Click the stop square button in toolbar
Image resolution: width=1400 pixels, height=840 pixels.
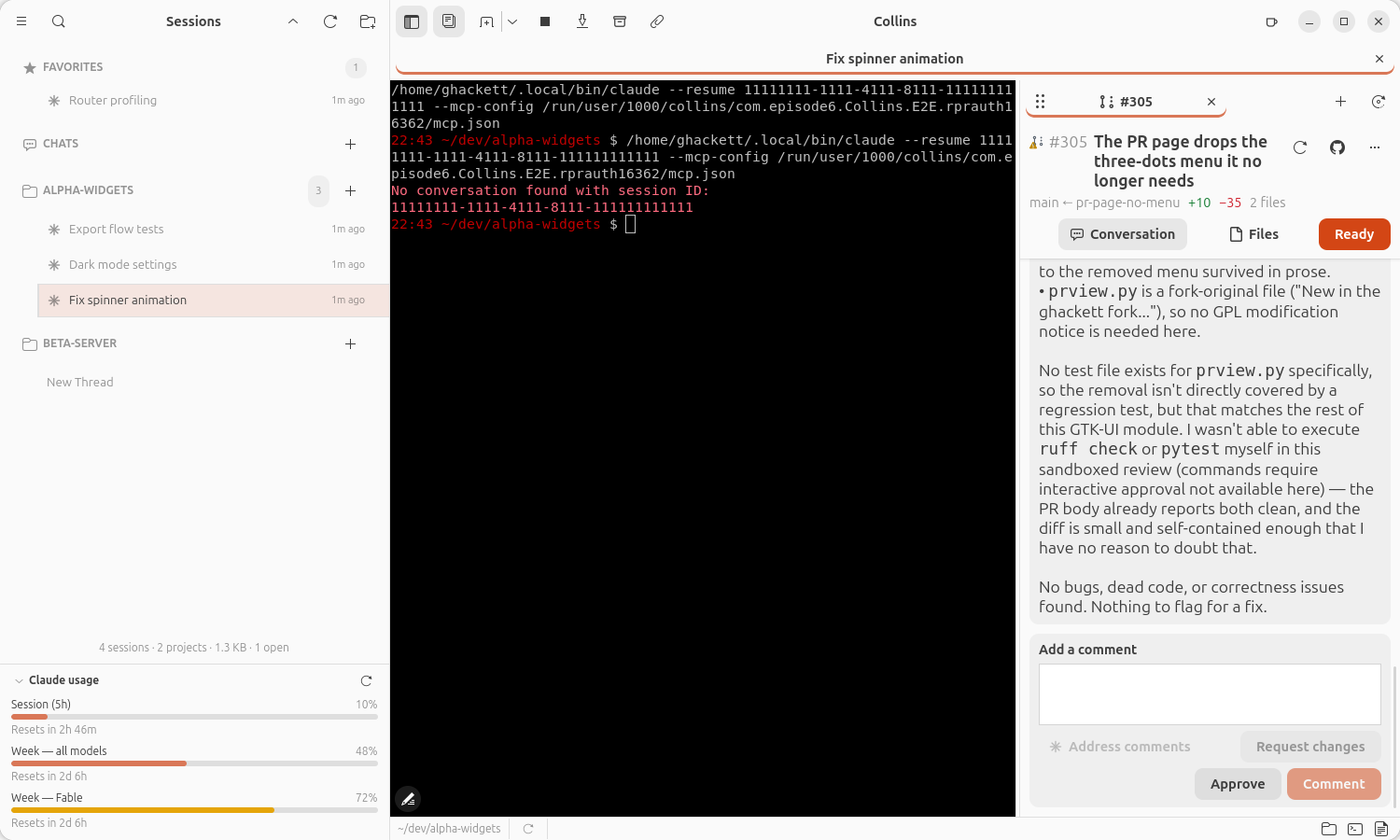[x=545, y=21]
